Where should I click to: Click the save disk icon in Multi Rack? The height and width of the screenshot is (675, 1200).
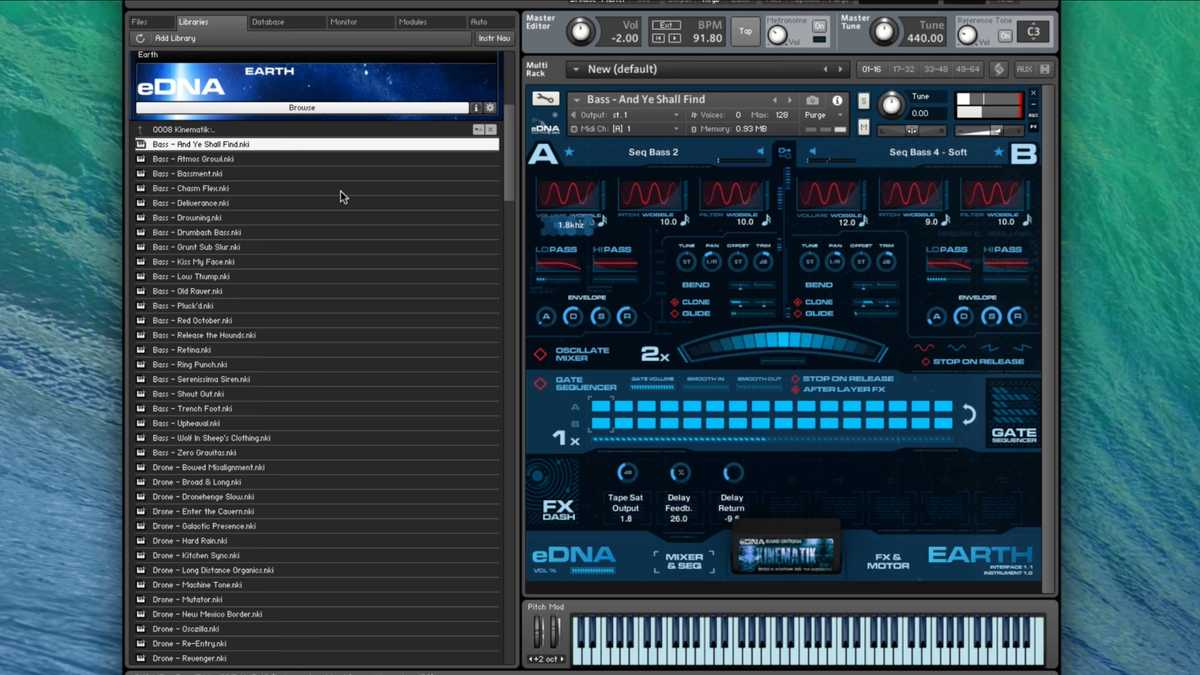click(1044, 69)
